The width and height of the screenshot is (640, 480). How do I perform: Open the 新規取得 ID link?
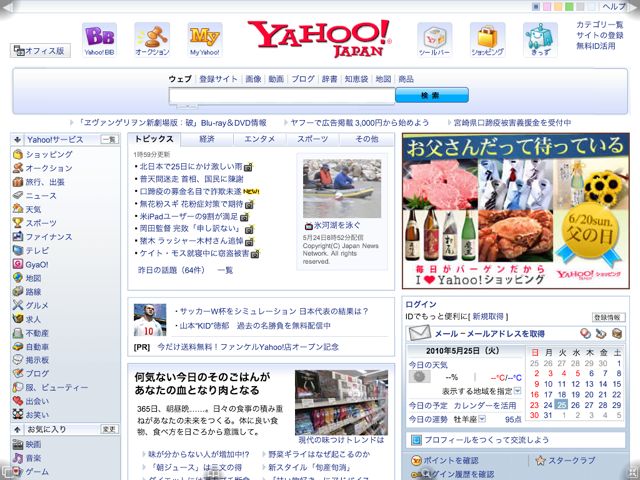pos(489,317)
